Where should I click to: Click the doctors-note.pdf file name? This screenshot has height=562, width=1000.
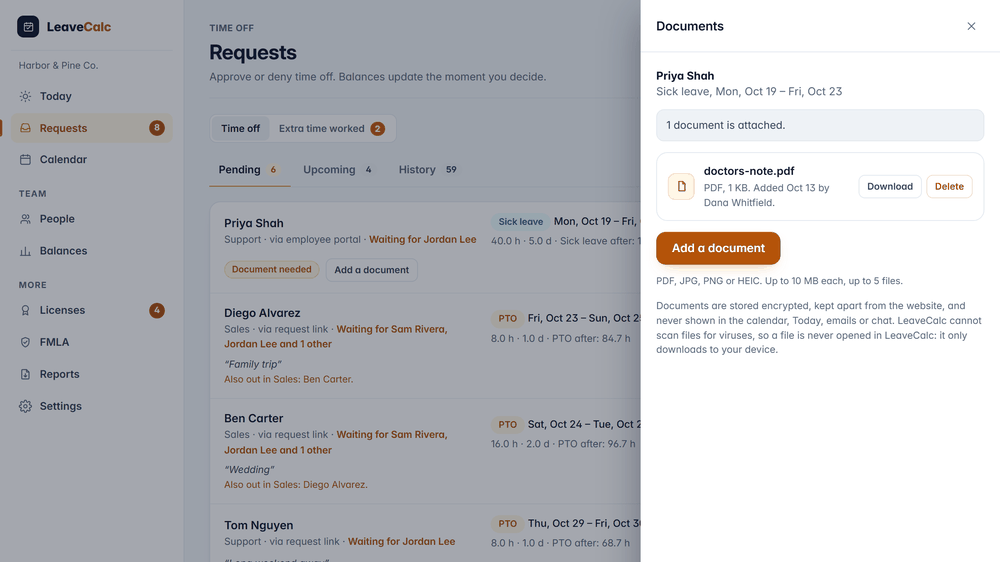[x=749, y=171]
